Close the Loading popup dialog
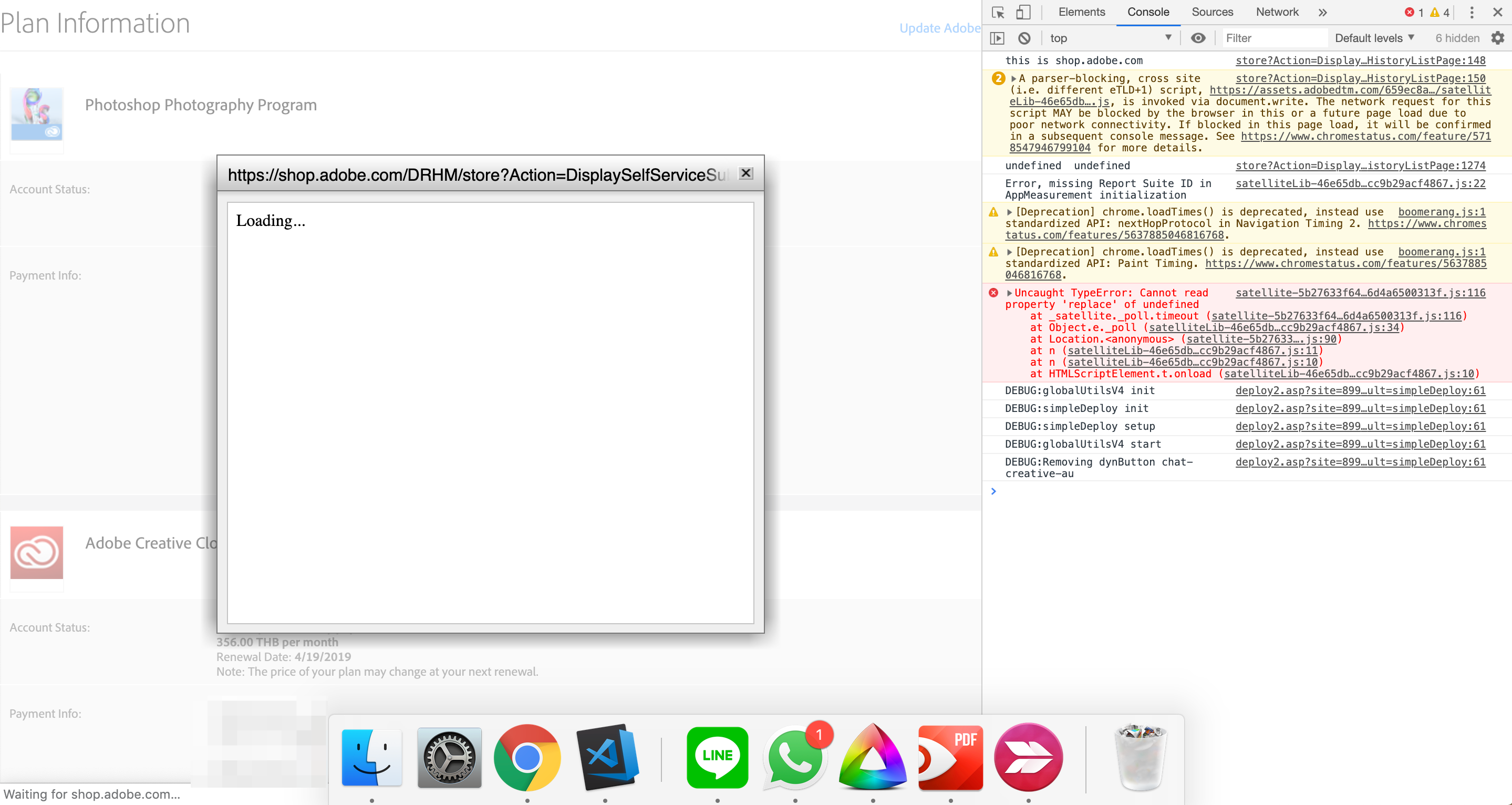 [x=746, y=173]
